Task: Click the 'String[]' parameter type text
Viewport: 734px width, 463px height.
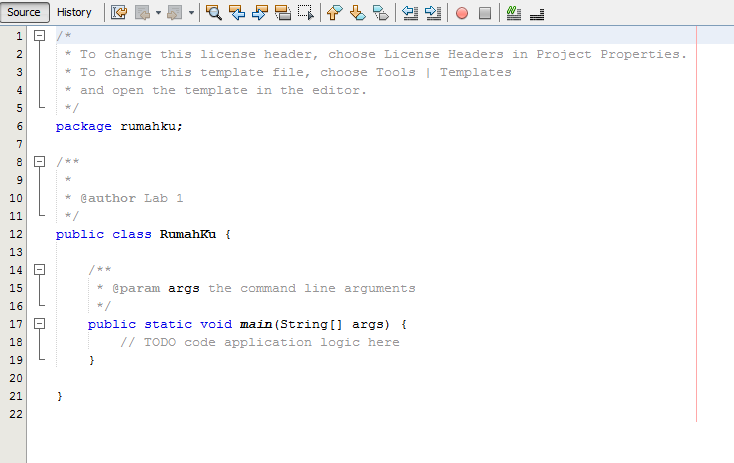Action: (x=311, y=324)
